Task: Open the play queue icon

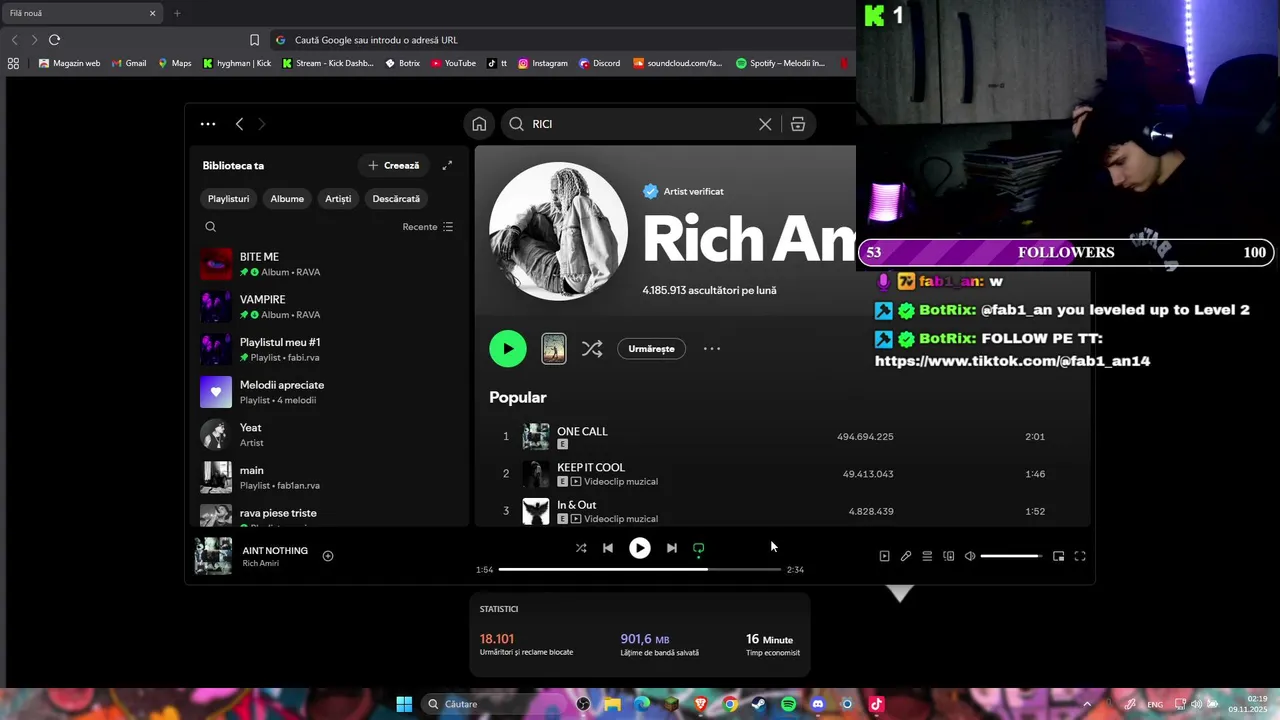Action: (x=927, y=556)
